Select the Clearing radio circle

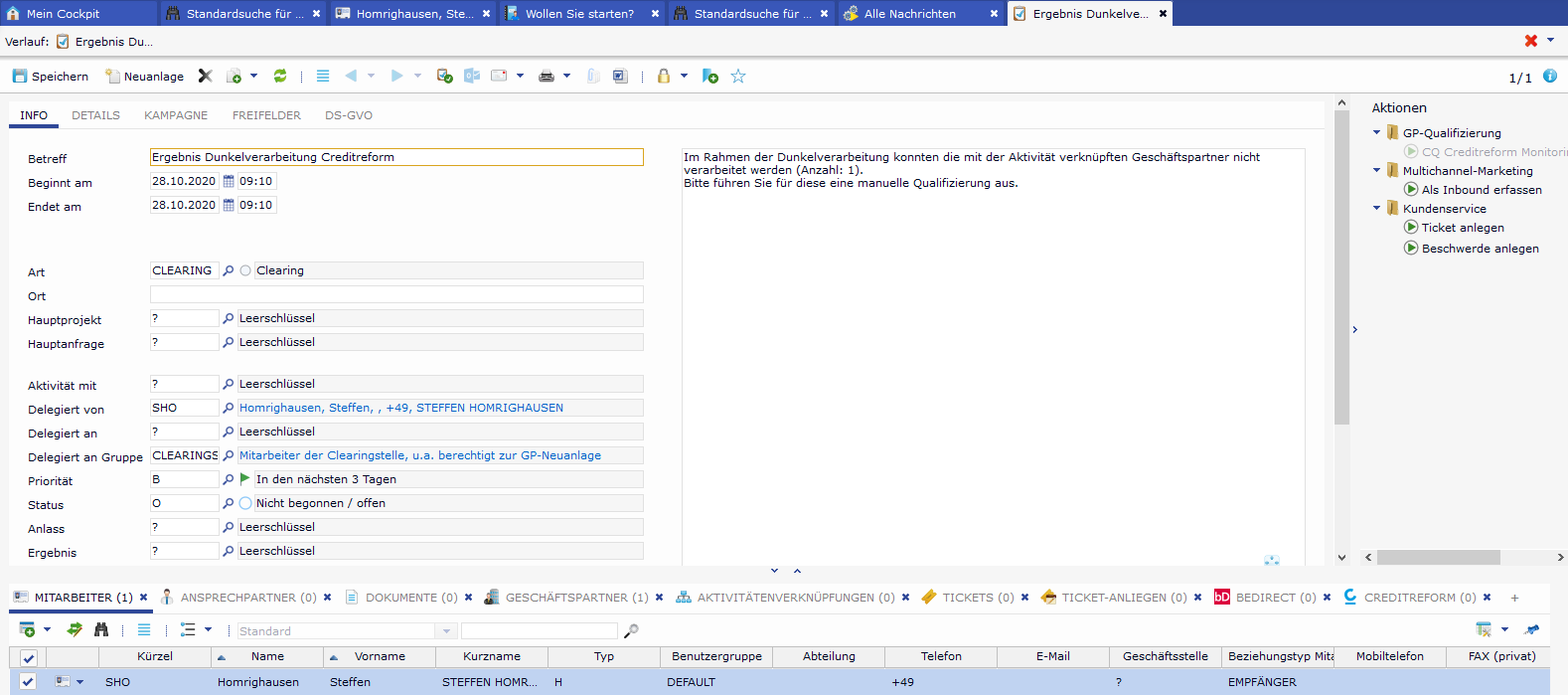[245, 270]
